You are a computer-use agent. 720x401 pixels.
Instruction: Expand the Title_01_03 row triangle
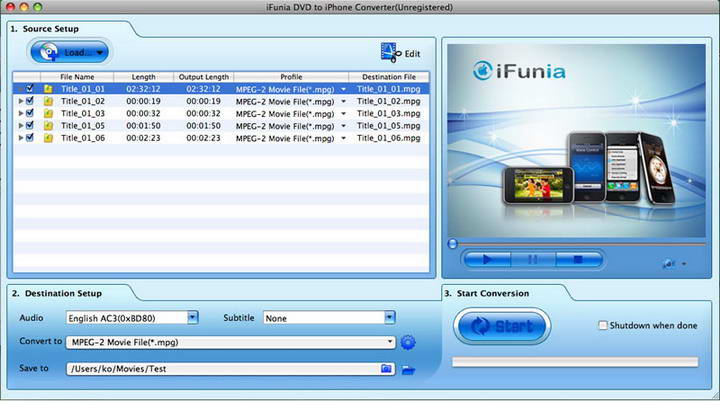[x=21, y=113]
